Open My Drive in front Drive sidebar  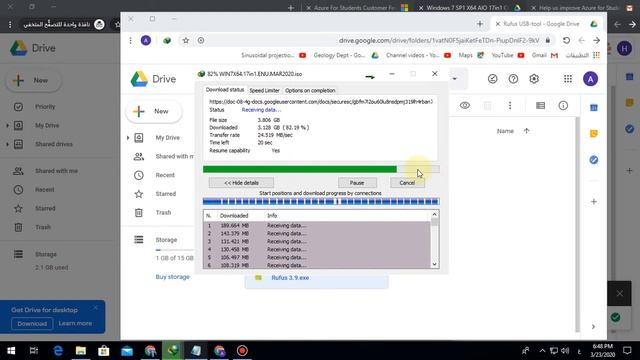167,138
